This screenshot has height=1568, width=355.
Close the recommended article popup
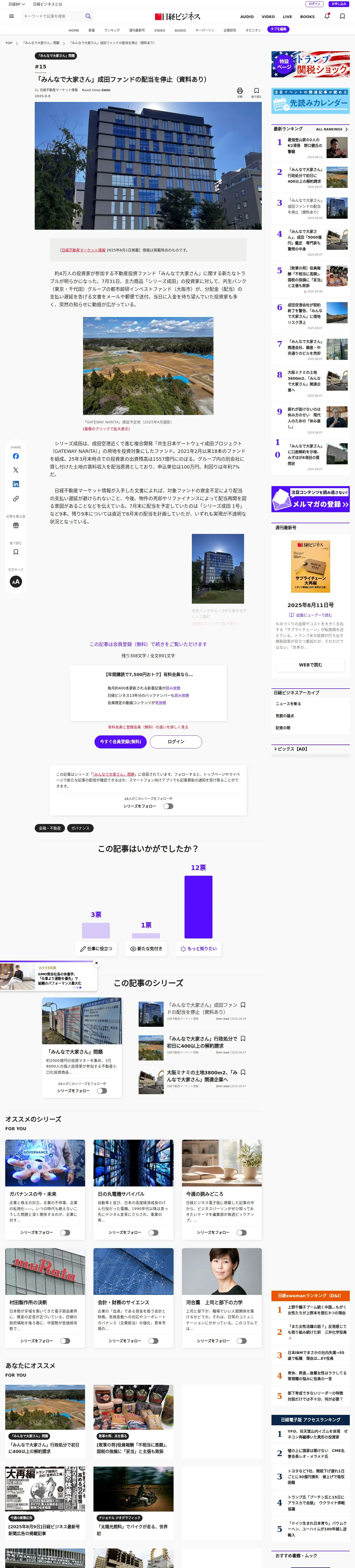click(x=96, y=963)
